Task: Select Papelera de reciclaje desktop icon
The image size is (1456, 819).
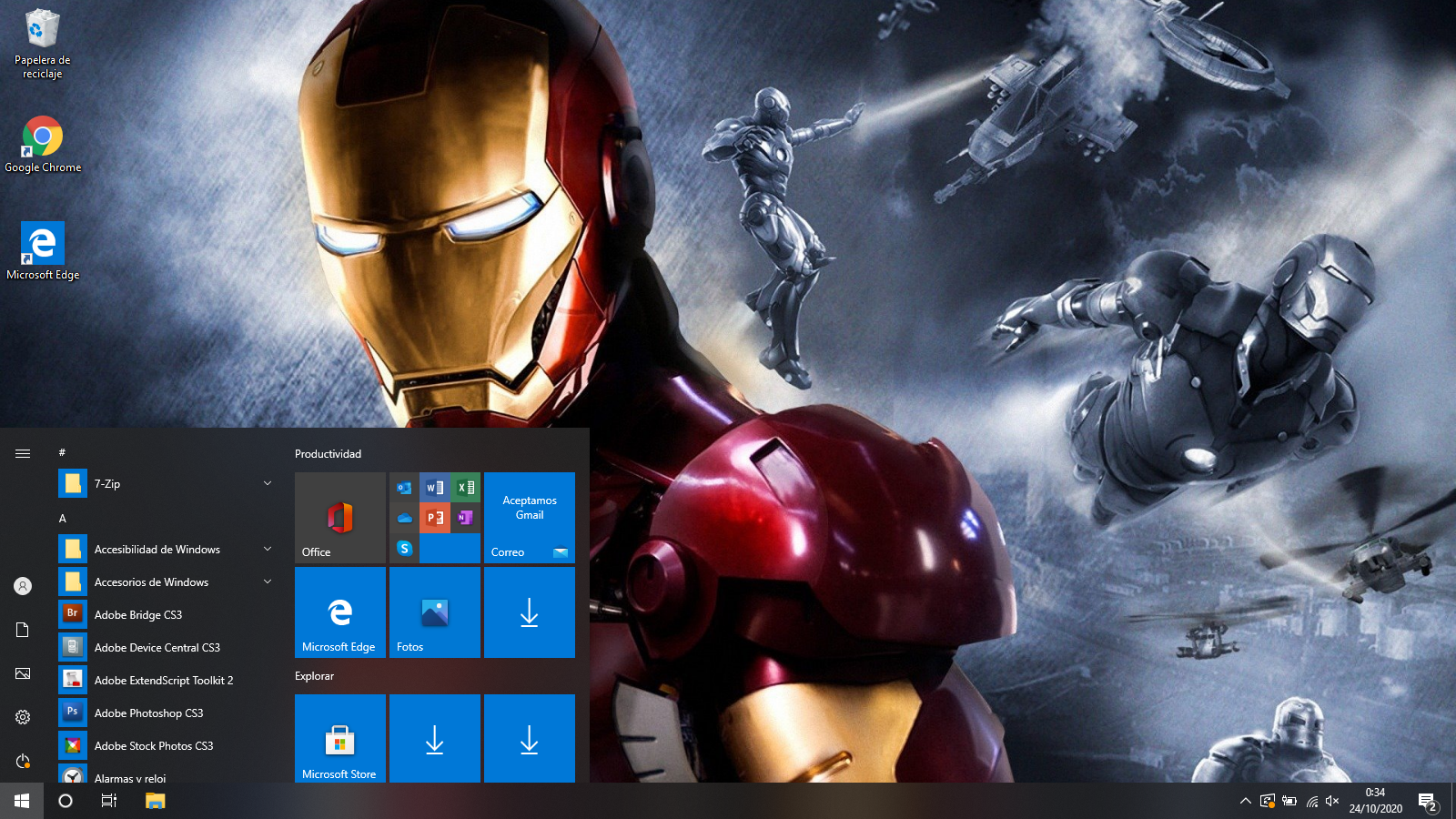Action: coord(43,44)
